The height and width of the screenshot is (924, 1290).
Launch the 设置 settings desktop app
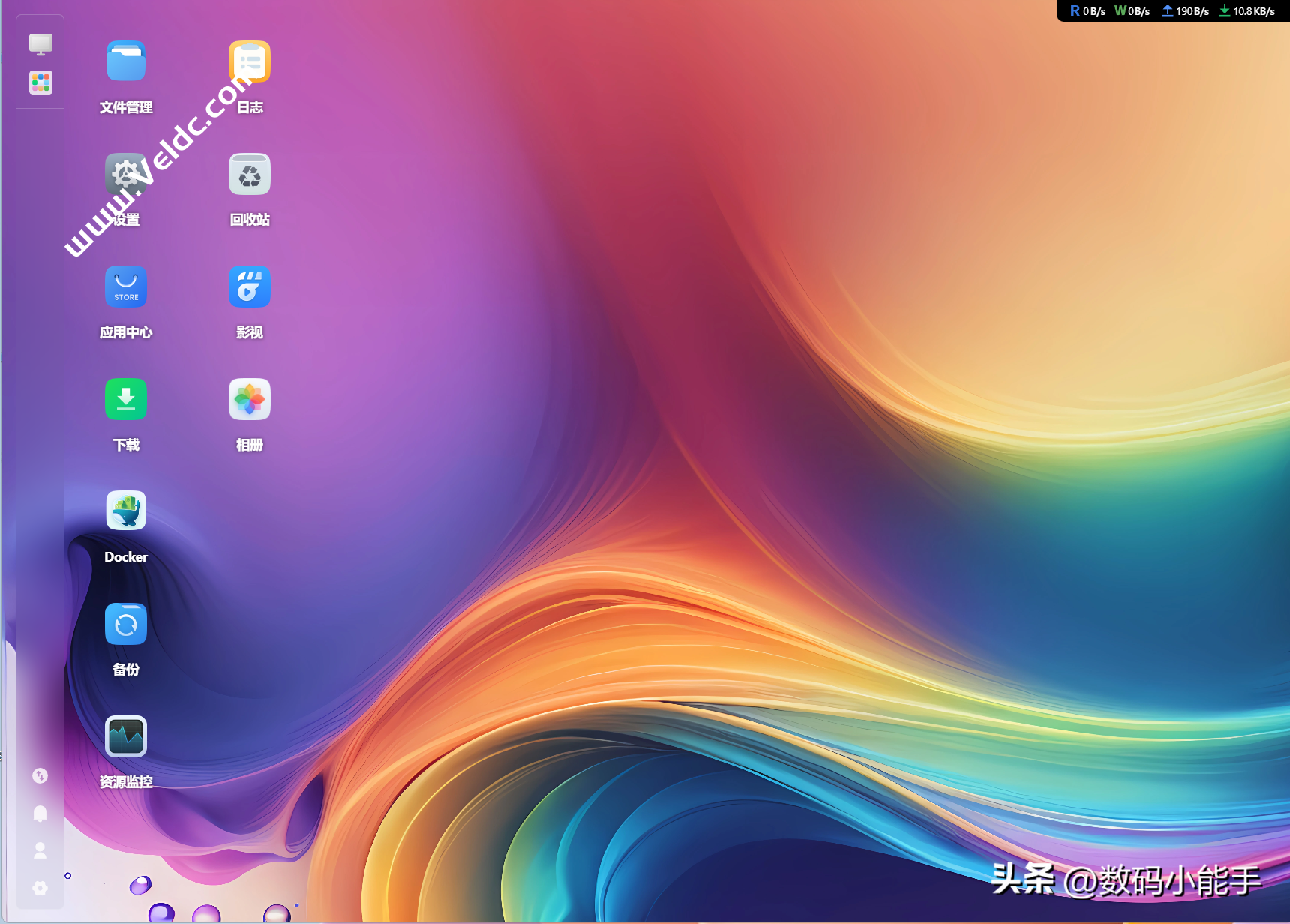(126, 174)
